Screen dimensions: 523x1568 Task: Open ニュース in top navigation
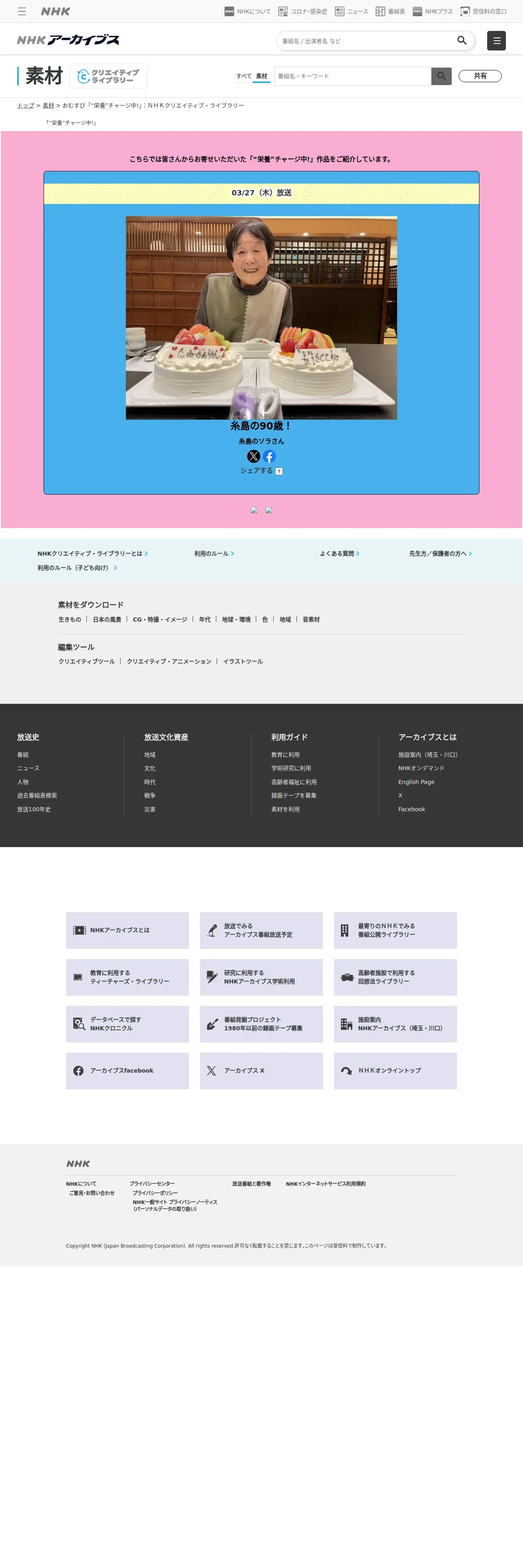tap(351, 11)
